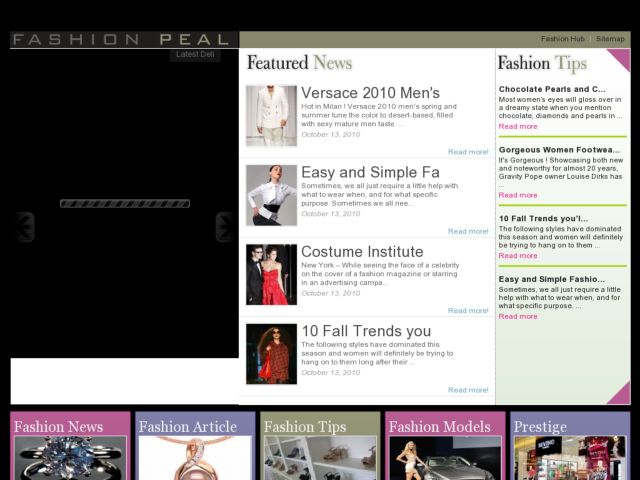640x480 pixels.
Task: Open the Versace 2010 Men's headline
Action: [x=370, y=93]
